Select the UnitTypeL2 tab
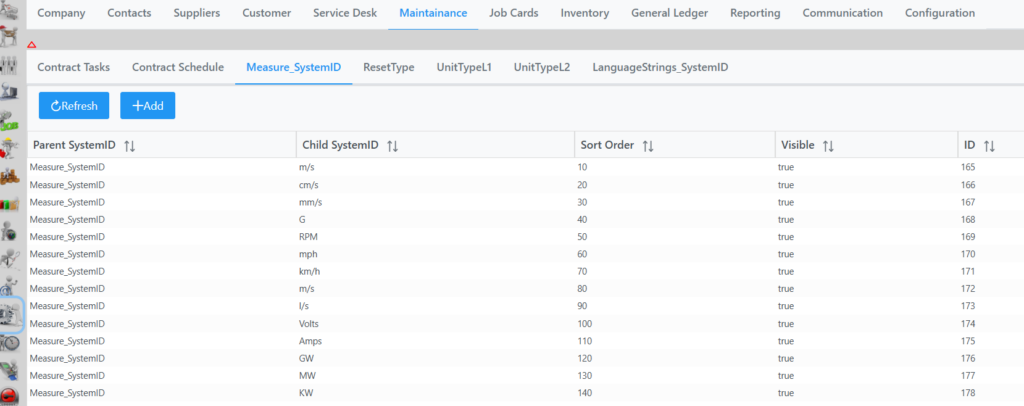This screenshot has height=406, width=1024. coord(541,68)
